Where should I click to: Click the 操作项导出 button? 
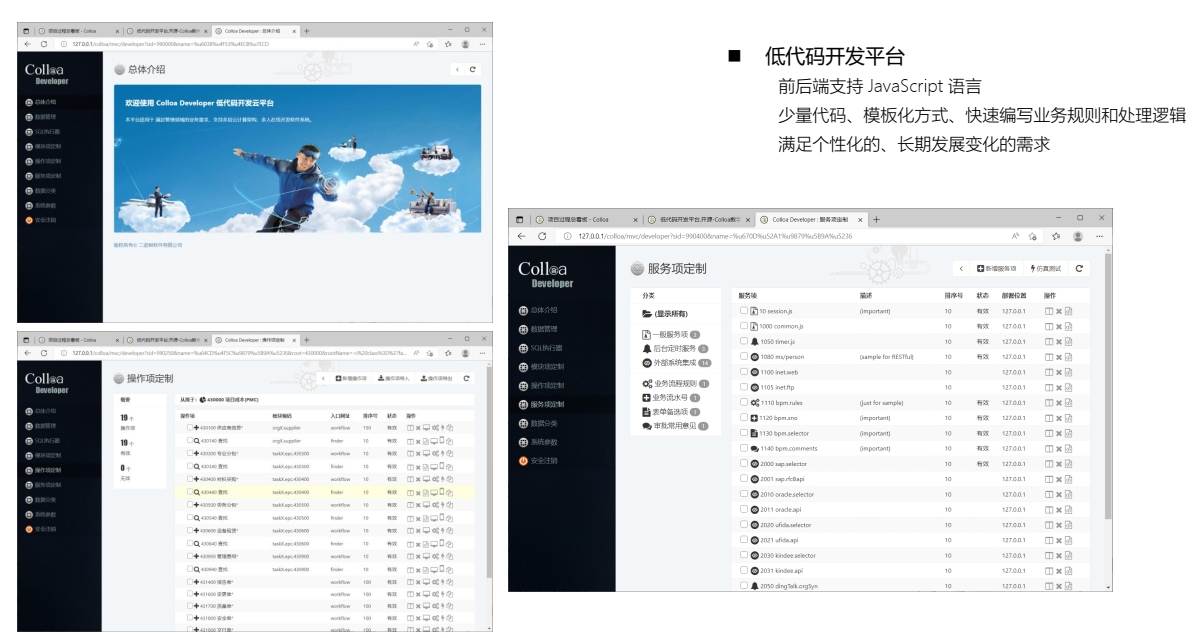pyautogui.click(x=437, y=379)
